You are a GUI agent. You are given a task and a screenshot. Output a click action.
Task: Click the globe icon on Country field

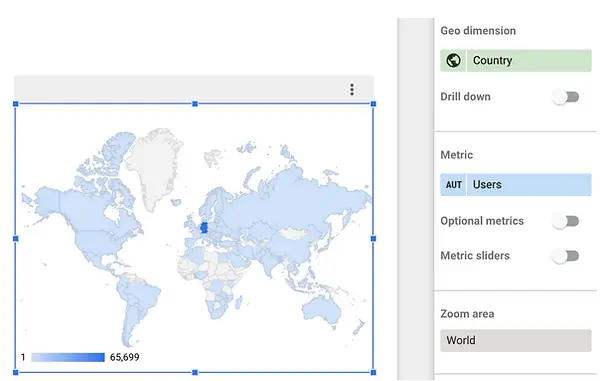click(x=453, y=60)
